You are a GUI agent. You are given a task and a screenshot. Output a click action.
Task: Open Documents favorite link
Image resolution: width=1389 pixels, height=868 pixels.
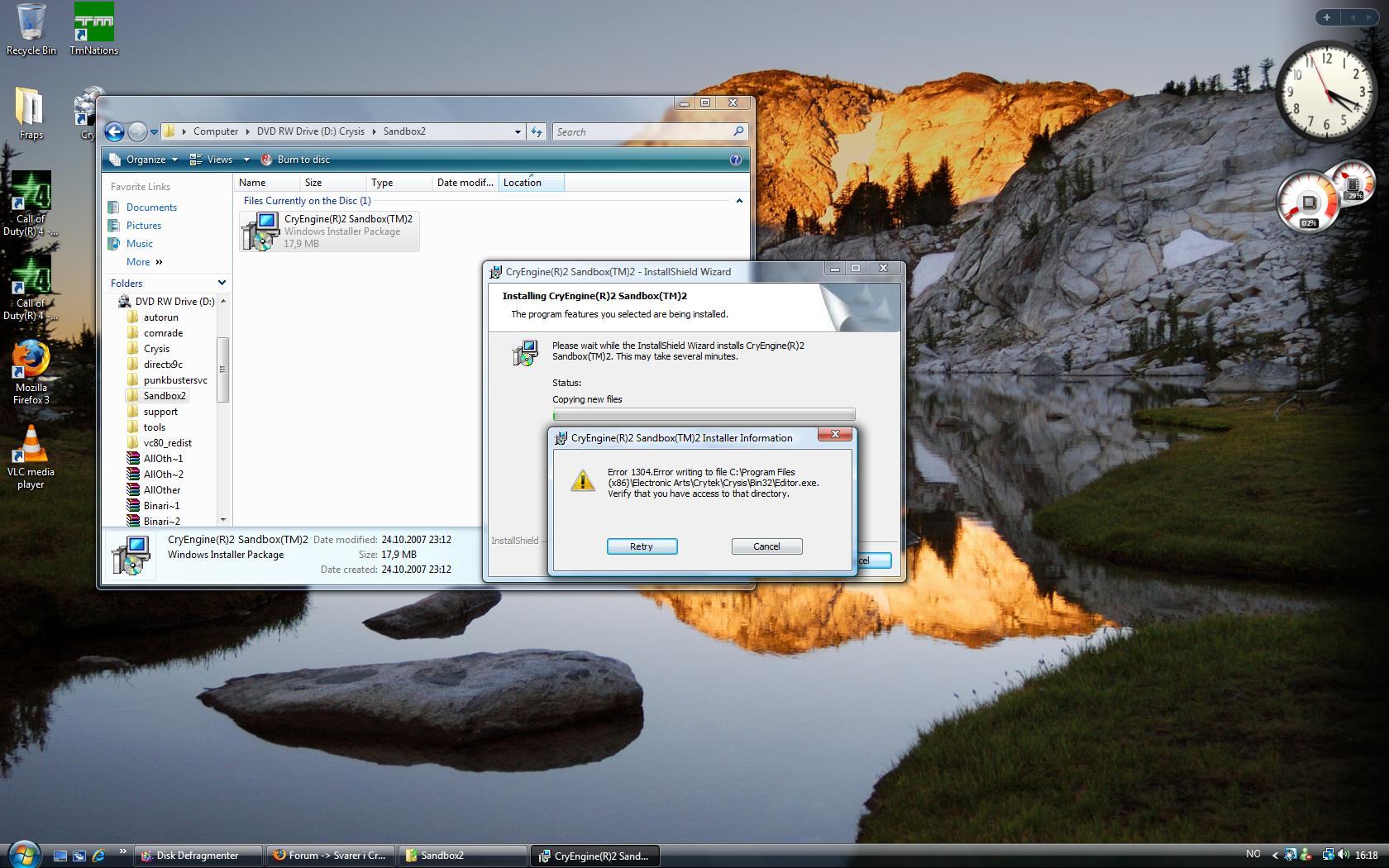pos(151,207)
